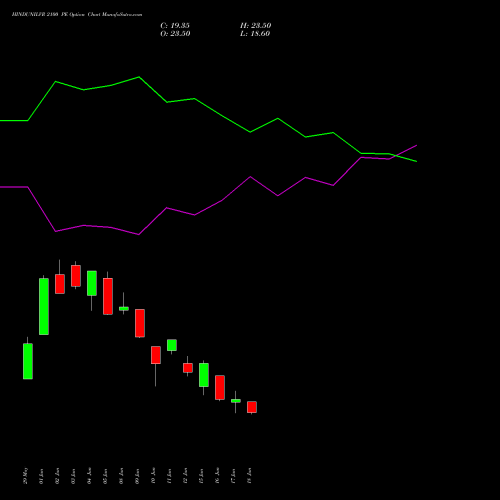
Task: Click the green indicator line's highest peak
Action: 139,77
